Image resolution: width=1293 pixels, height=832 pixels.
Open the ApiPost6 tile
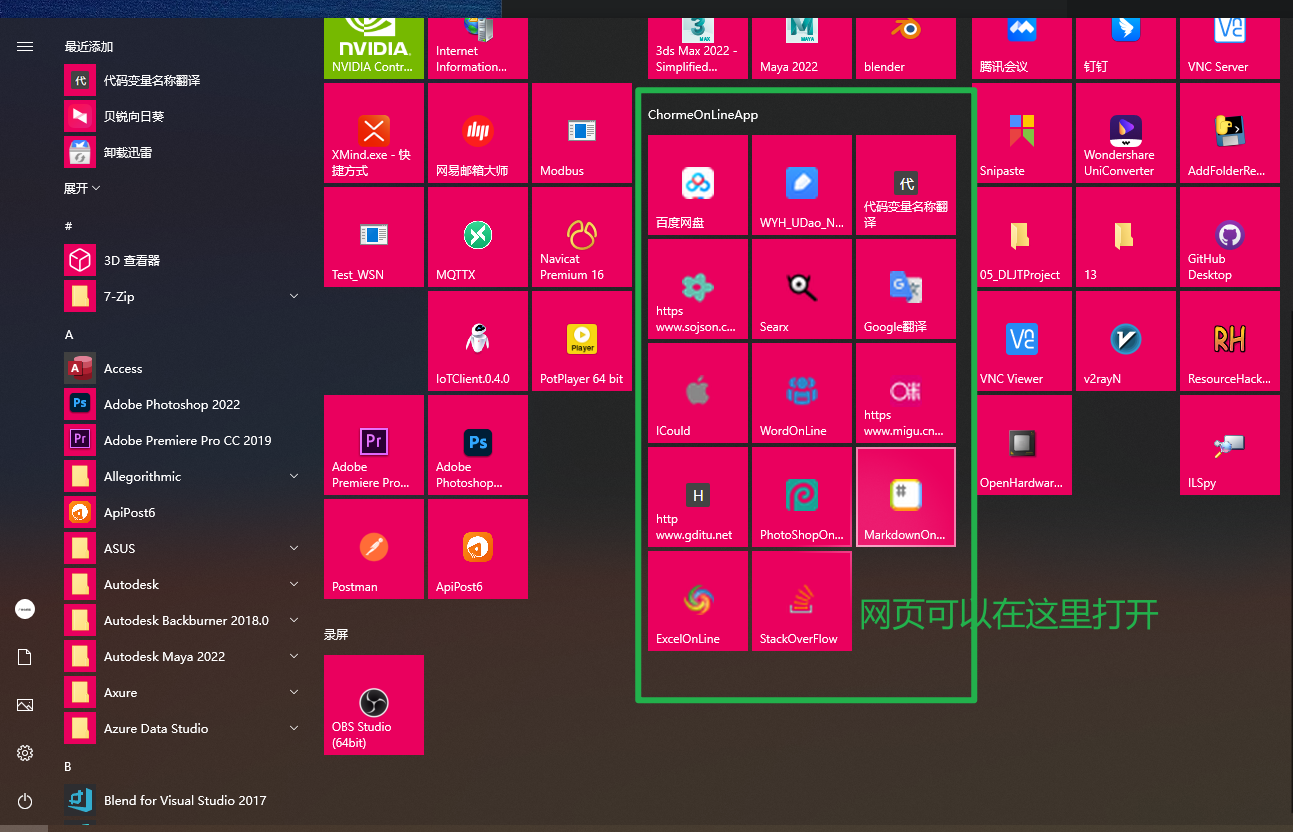(478, 549)
